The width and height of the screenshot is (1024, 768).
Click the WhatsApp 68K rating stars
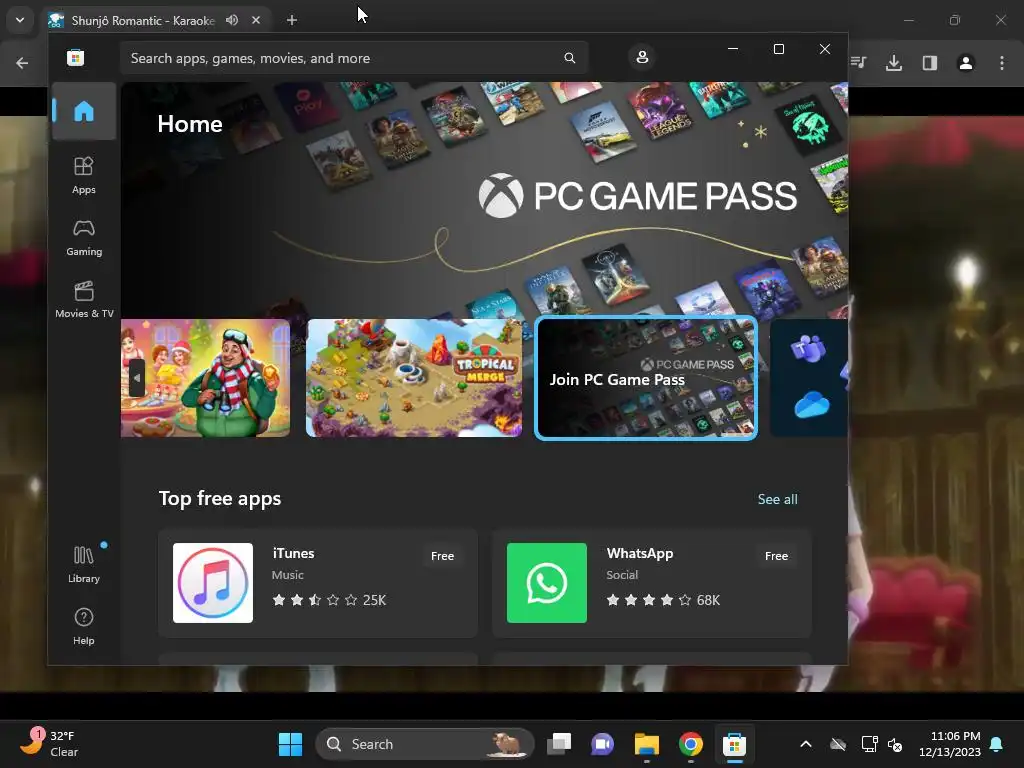(663, 600)
